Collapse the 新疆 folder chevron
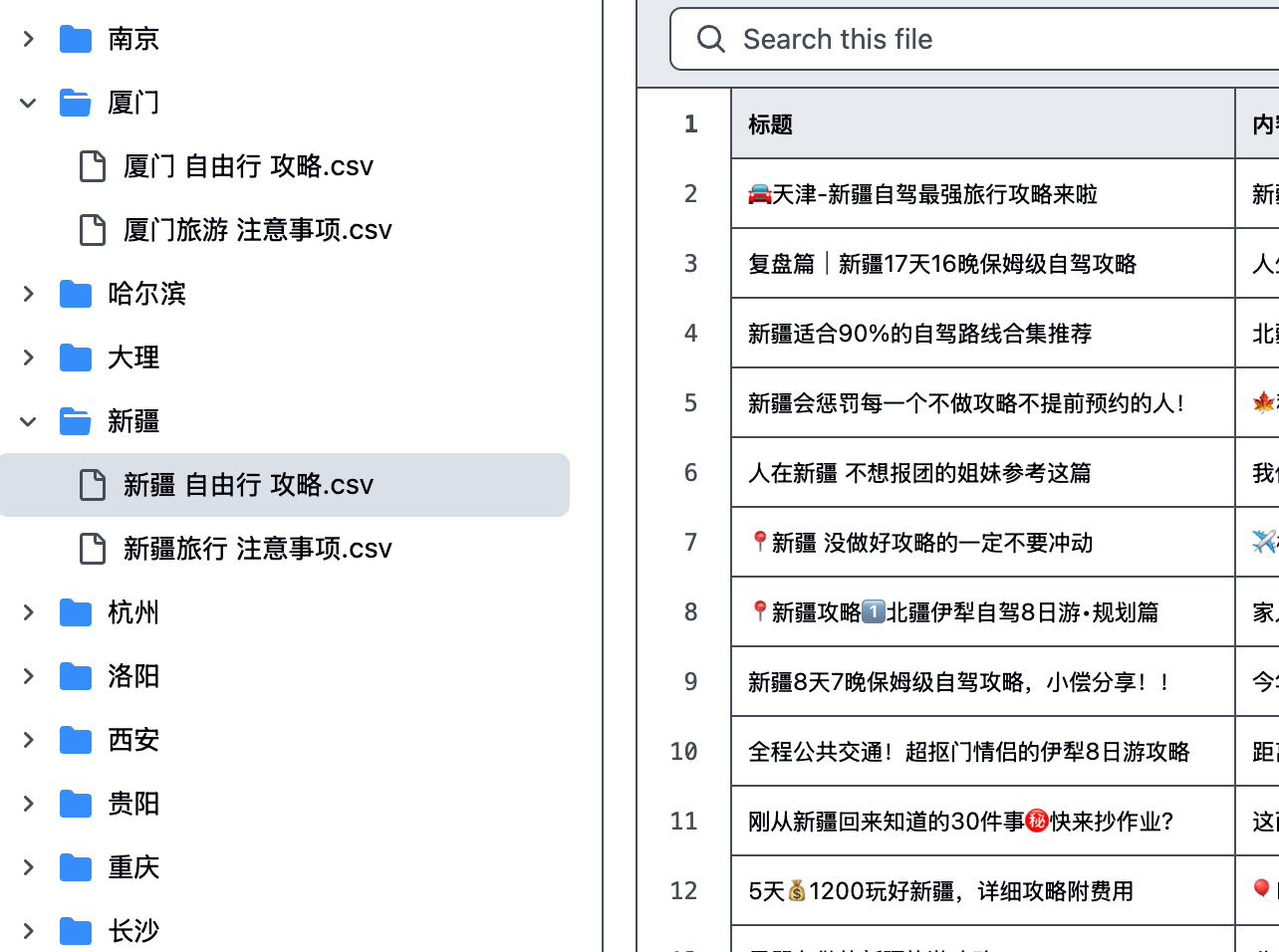Viewport: 1279px width, 952px height. pos(28,421)
